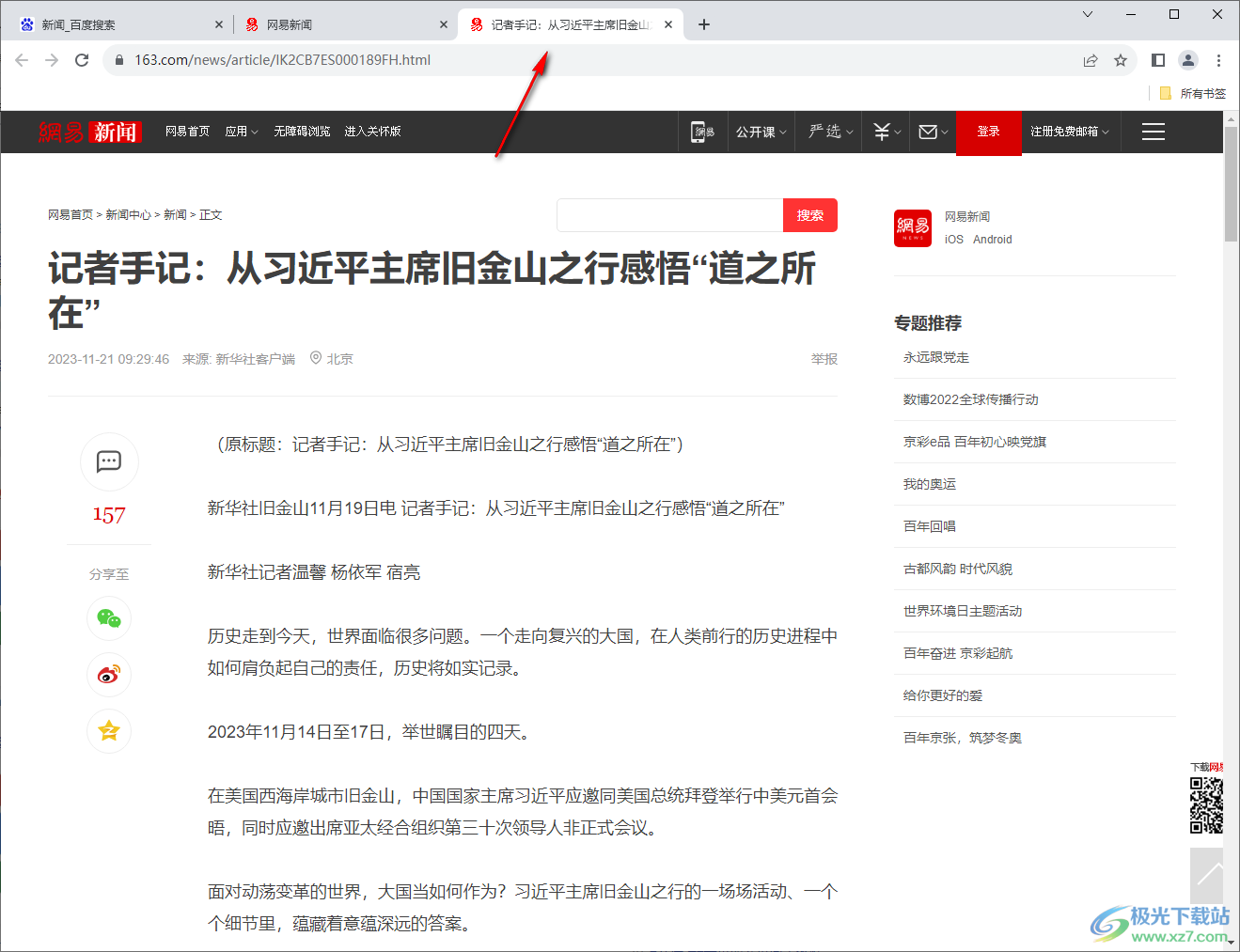Click the share page icon in address bar
This screenshot has width=1240, height=952.
point(1091,60)
